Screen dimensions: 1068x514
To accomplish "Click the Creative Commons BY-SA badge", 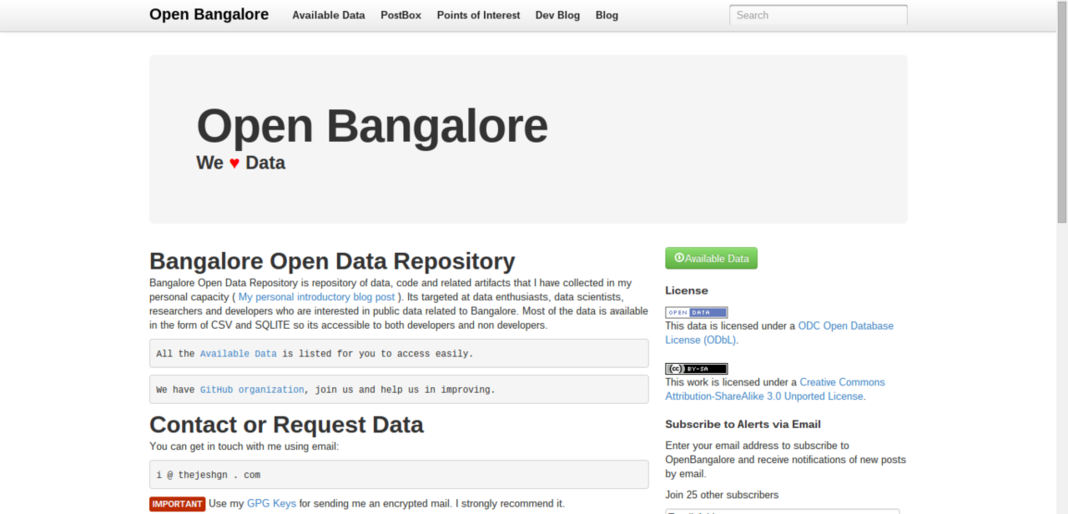I will 696,369.
